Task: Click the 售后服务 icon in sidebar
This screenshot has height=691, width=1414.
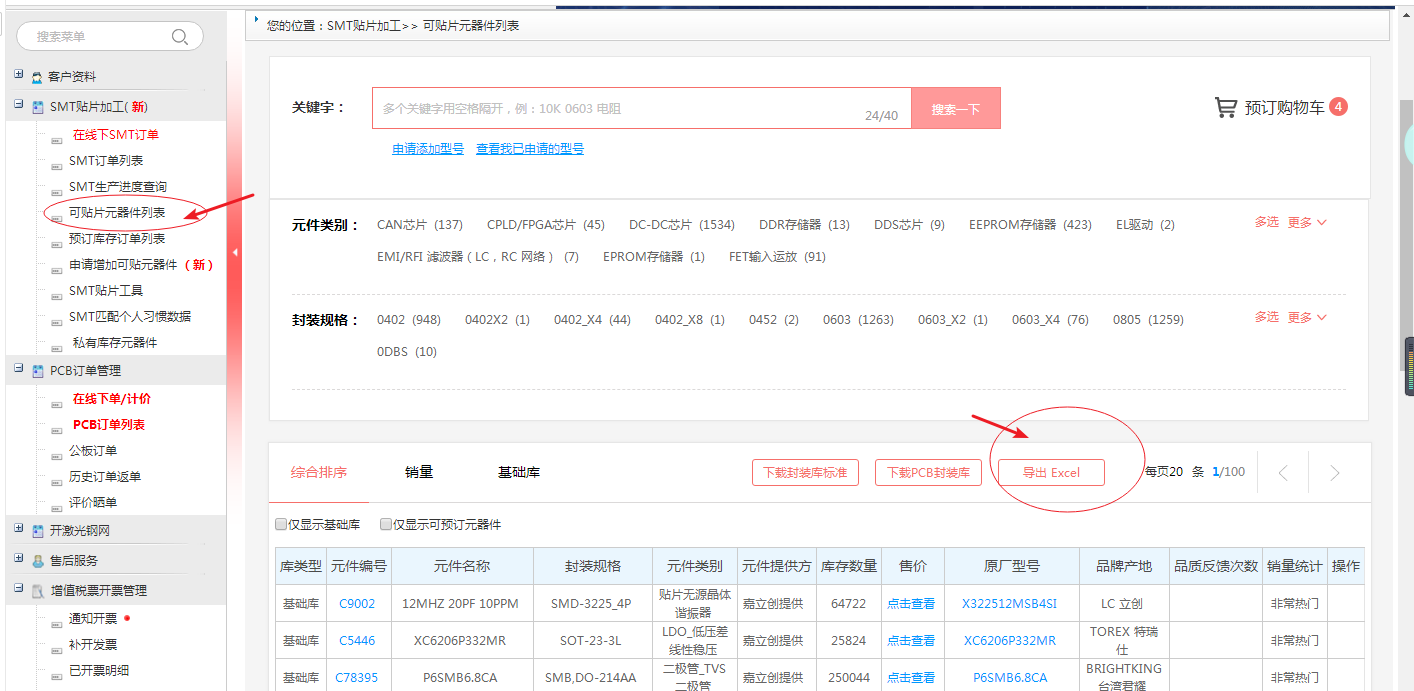Action: pyautogui.click(x=37, y=562)
